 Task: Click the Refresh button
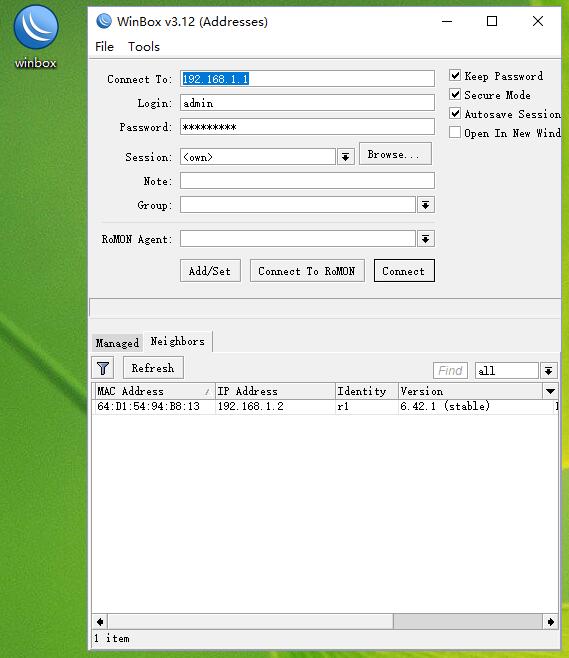click(x=153, y=368)
